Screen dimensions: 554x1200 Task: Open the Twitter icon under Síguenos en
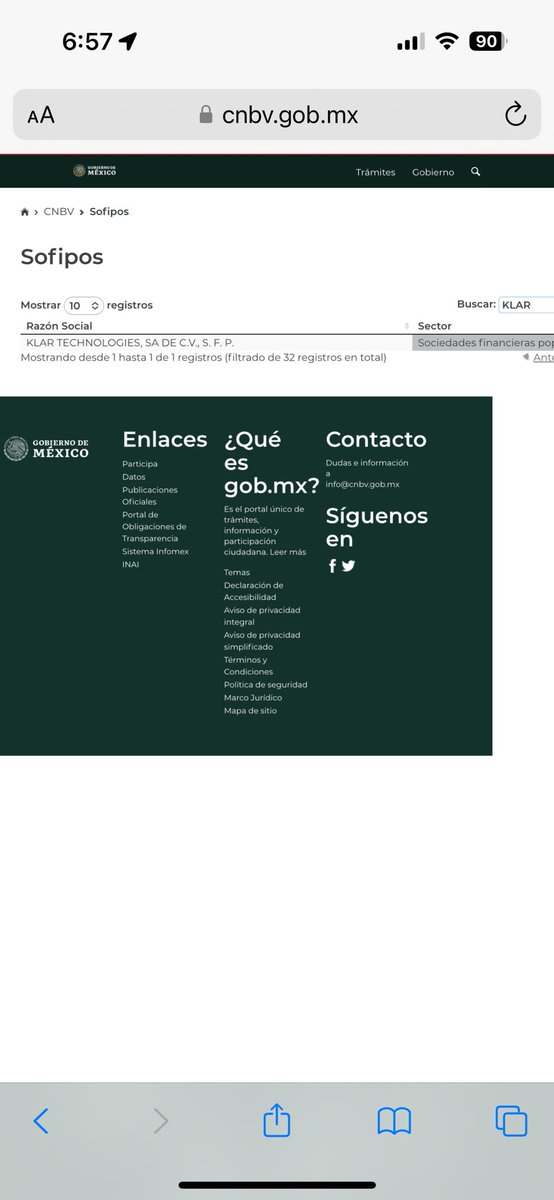pos(348,566)
